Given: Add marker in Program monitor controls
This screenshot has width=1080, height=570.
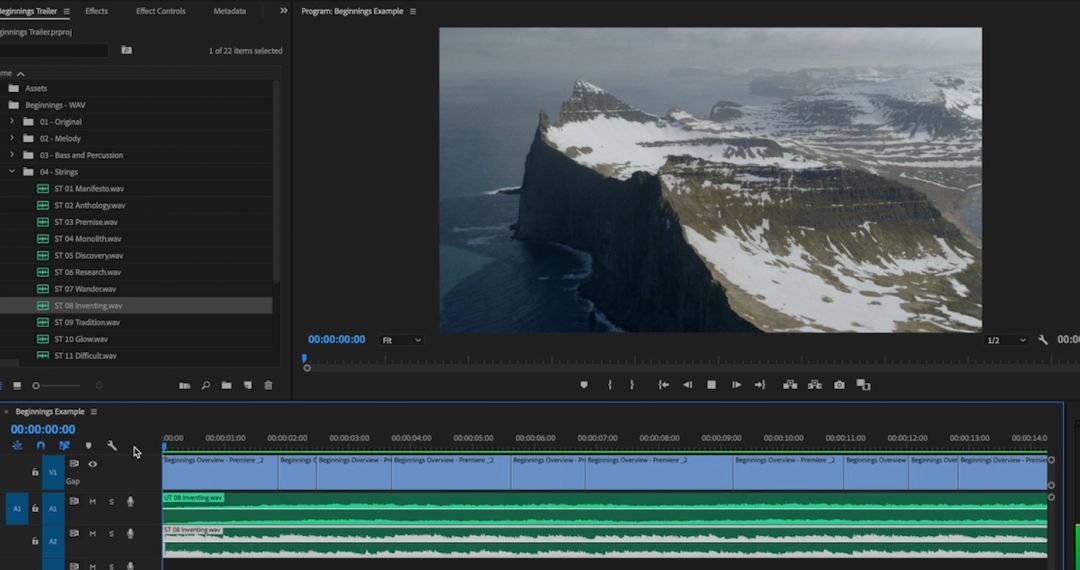Looking at the screenshot, I should (584, 385).
